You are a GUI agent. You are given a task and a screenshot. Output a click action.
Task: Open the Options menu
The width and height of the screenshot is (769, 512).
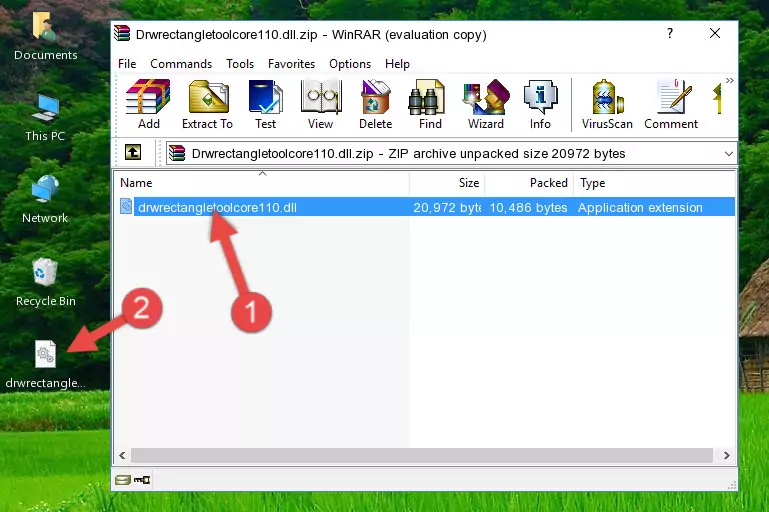point(350,64)
